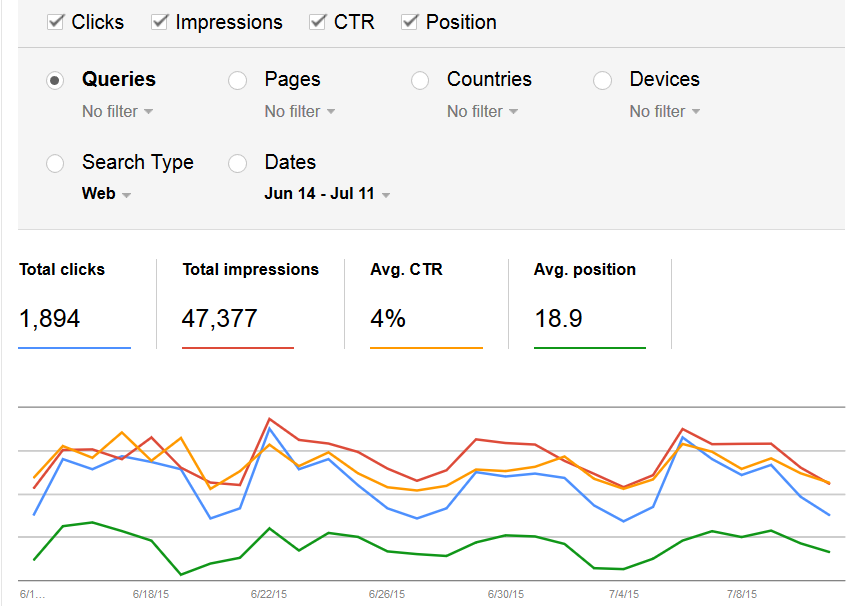Expand the Pages No filter dropdown
Viewport: 847px width, 606px height.
pyautogui.click(x=300, y=112)
